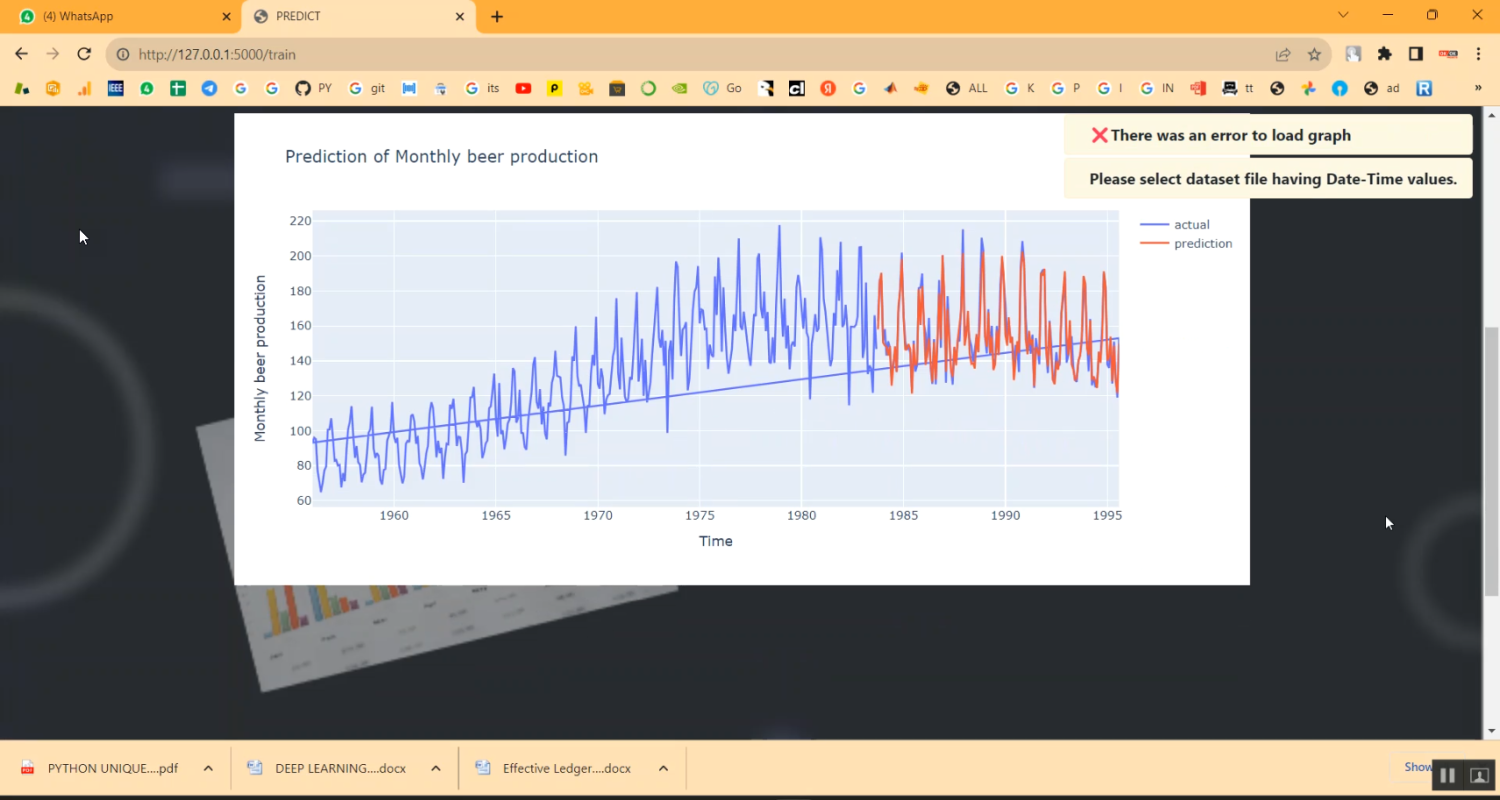This screenshot has width=1500, height=800.
Task: Click the share page icon in address bar
Action: pyautogui.click(x=1283, y=54)
